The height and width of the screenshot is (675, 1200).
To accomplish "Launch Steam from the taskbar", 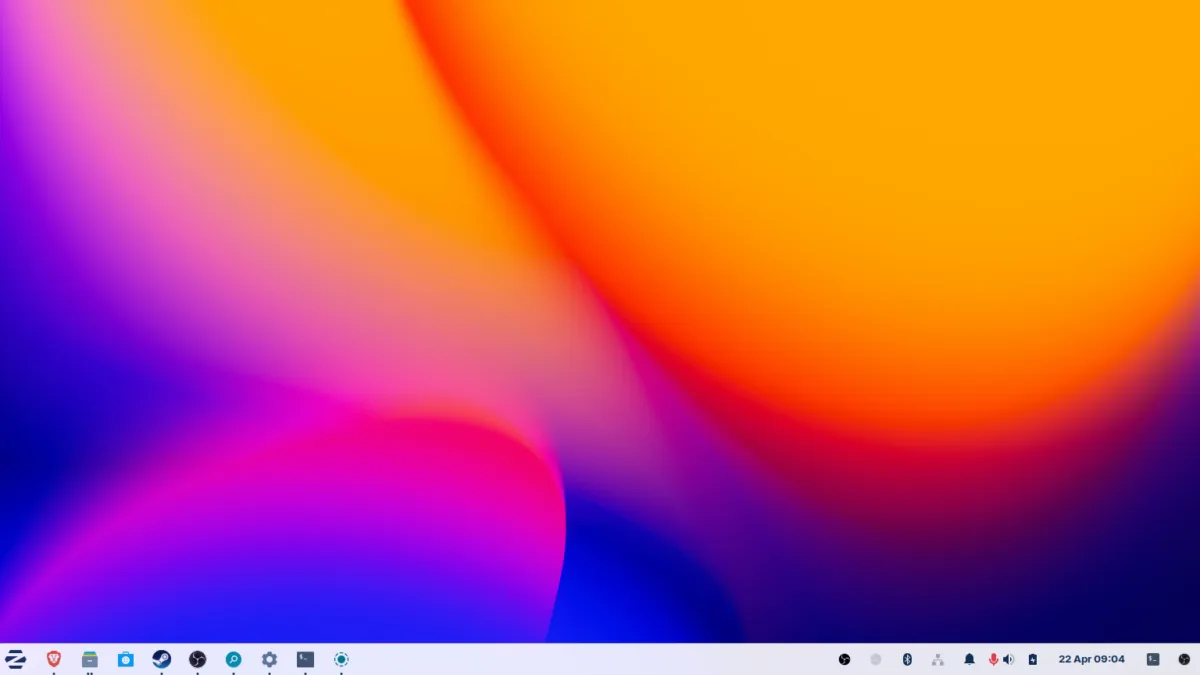I will [161, 659].
